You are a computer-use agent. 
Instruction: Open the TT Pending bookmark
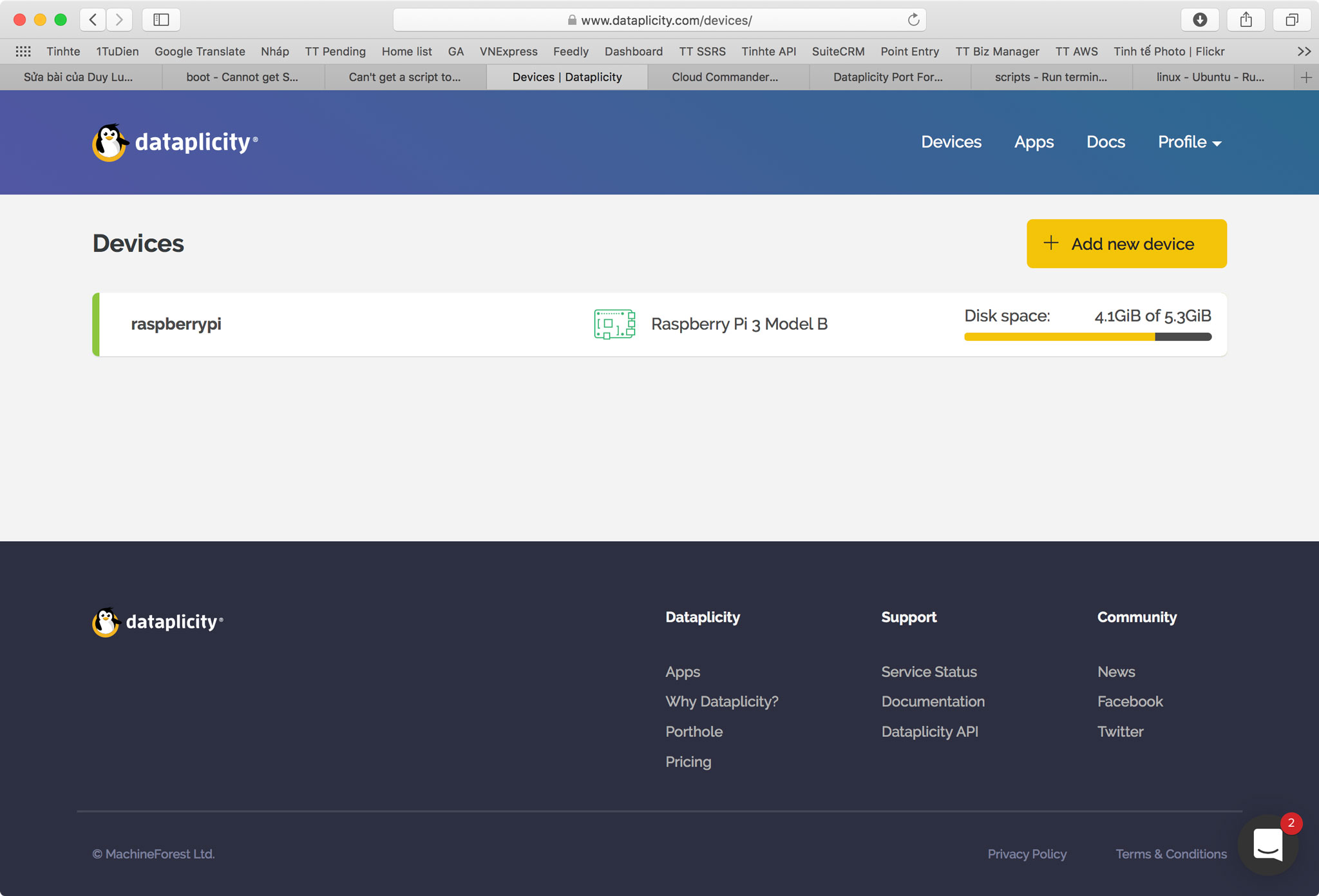click(335, 52)
